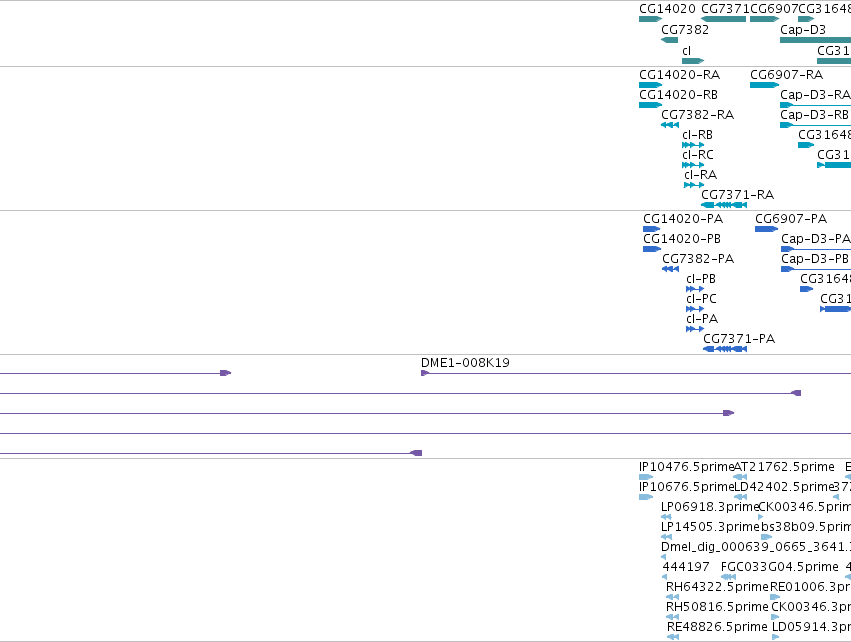This screenshot has height=642, width=851.
Task: Click the CG7371-PA protein arrow glyph
Action: pyautogui.click(x=725, y=349)
